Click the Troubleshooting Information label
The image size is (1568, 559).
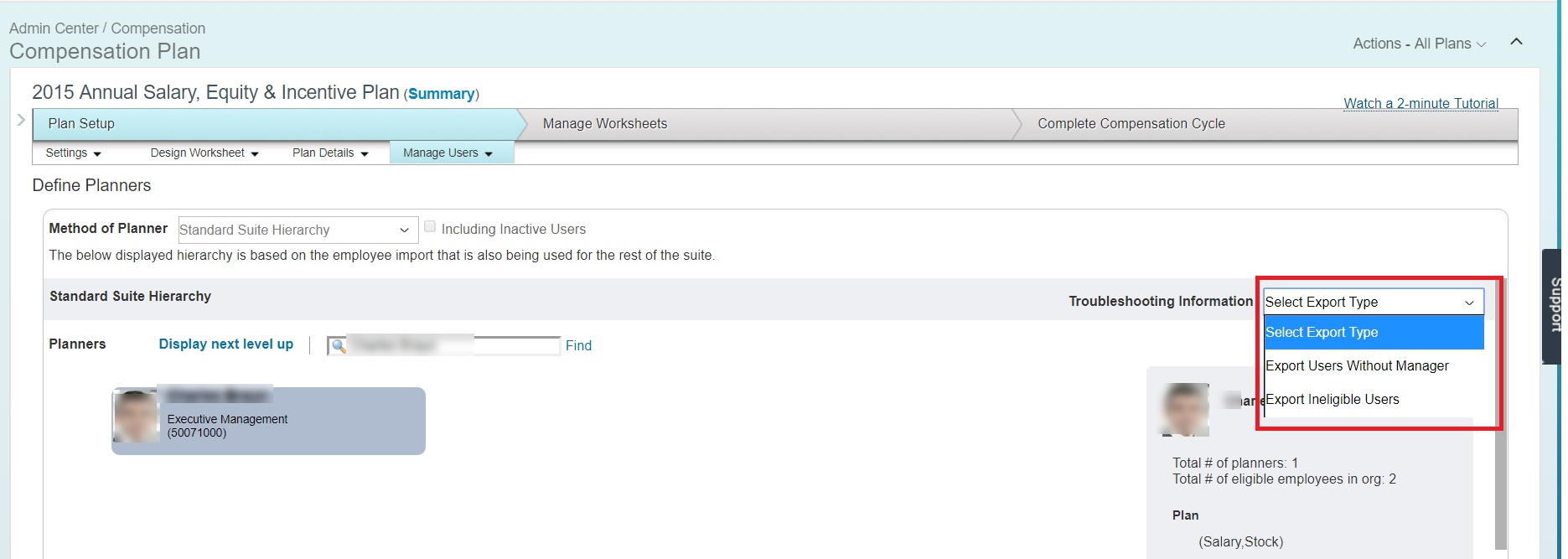pos(1161,302)
